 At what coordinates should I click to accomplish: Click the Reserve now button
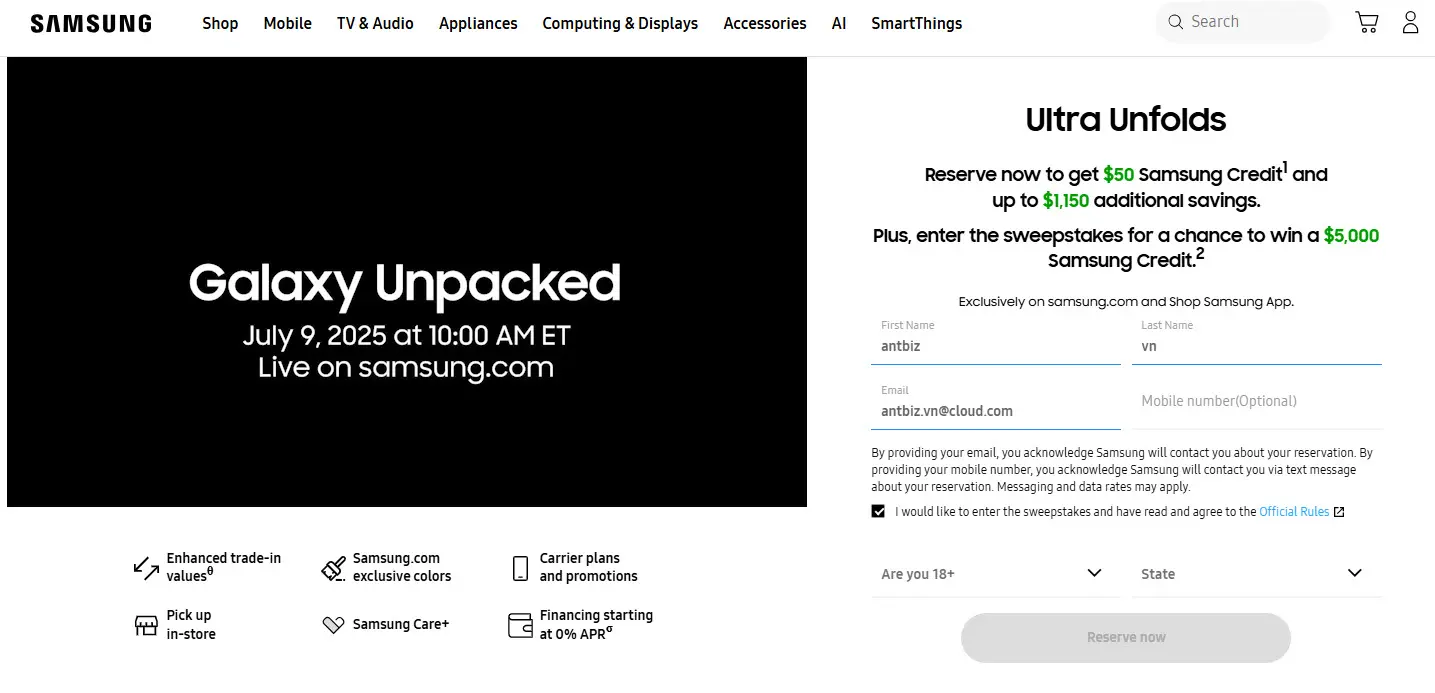coord(1126,637)
